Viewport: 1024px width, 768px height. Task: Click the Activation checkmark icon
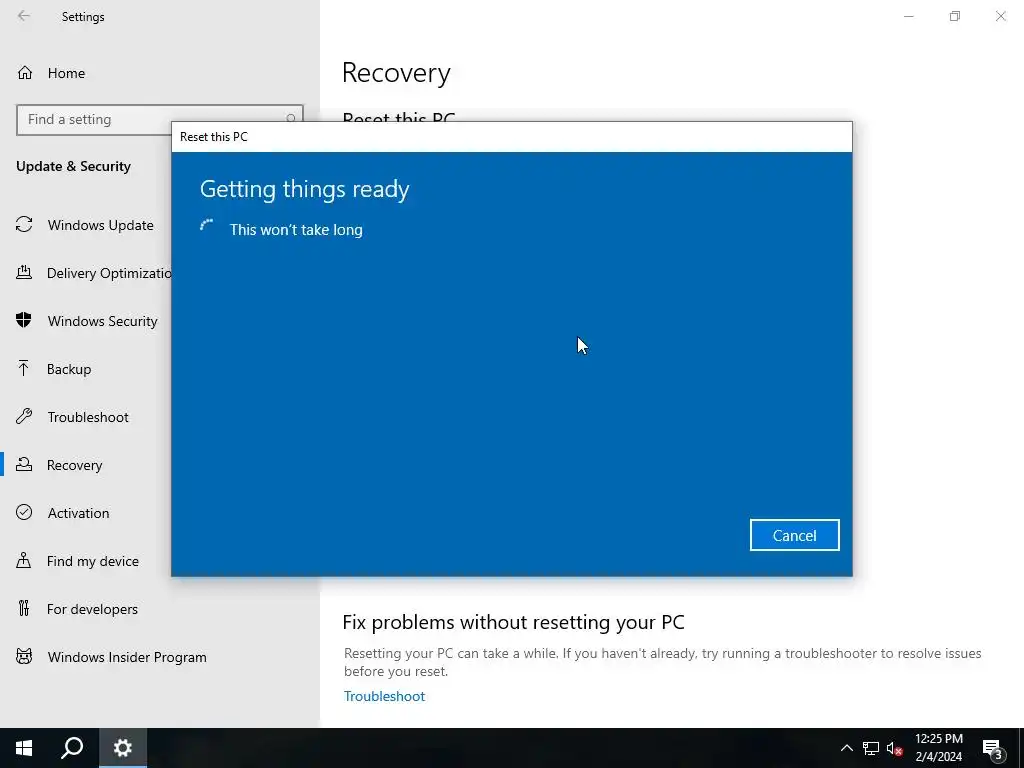pos(24,512)
